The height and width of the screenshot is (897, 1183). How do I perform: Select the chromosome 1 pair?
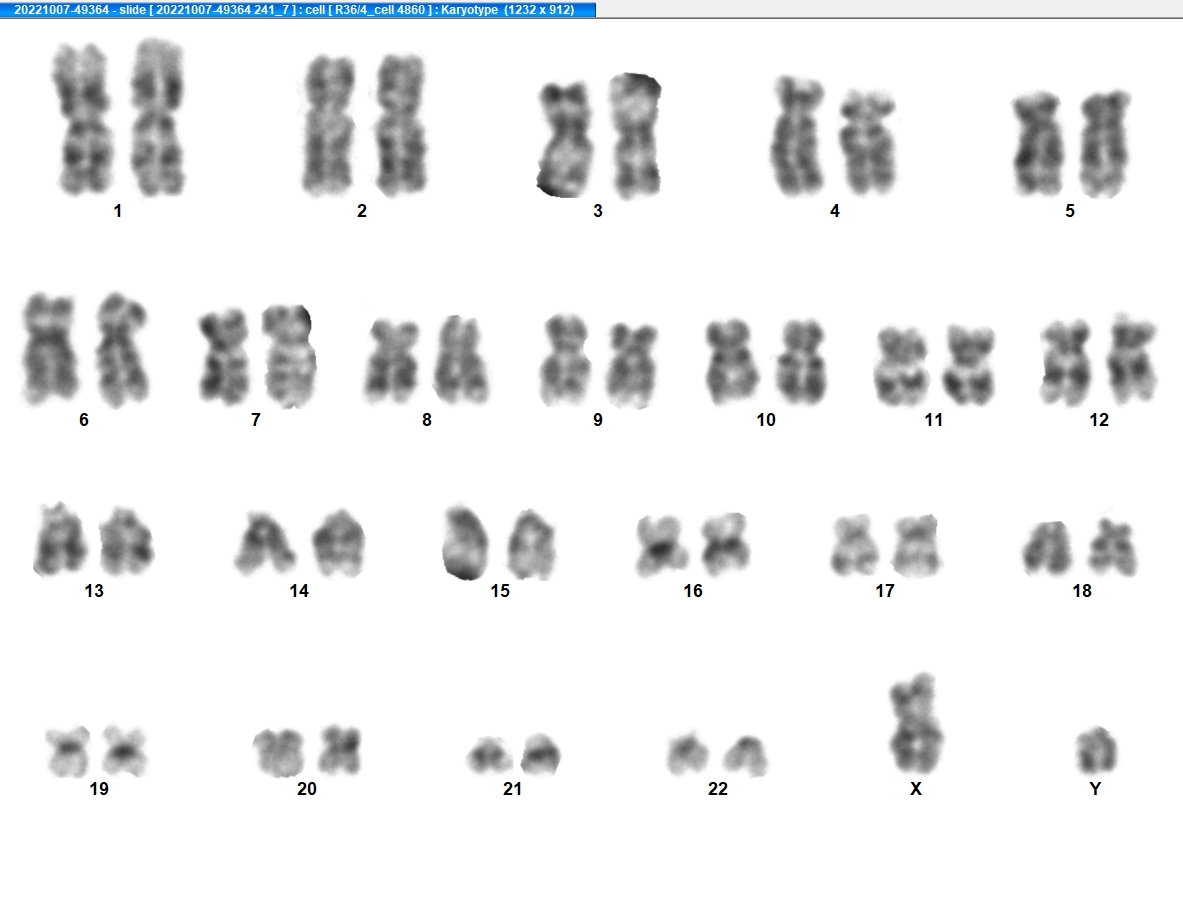coord(118,117)
